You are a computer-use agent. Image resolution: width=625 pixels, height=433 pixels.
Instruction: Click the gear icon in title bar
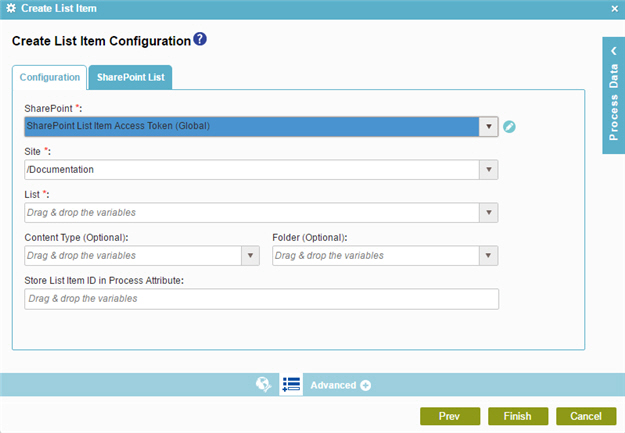11,8
